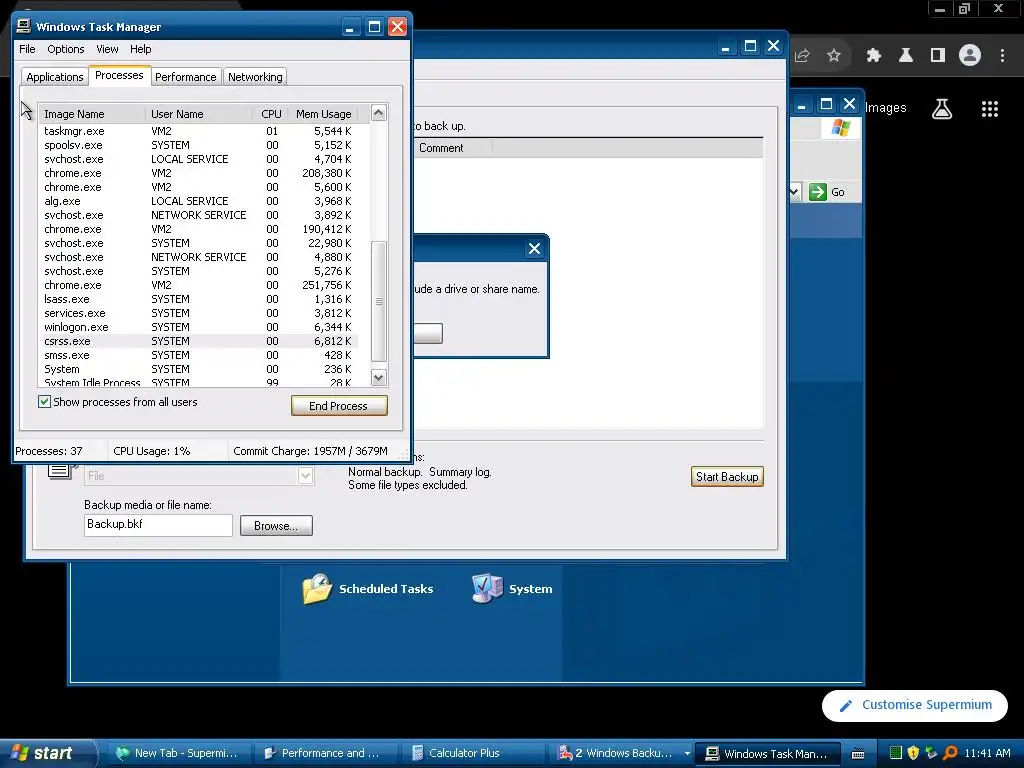This screenshot has height=768, width=1024.
Task: Open the flask labs icon in browser toolbar
Action: [905, 56]
